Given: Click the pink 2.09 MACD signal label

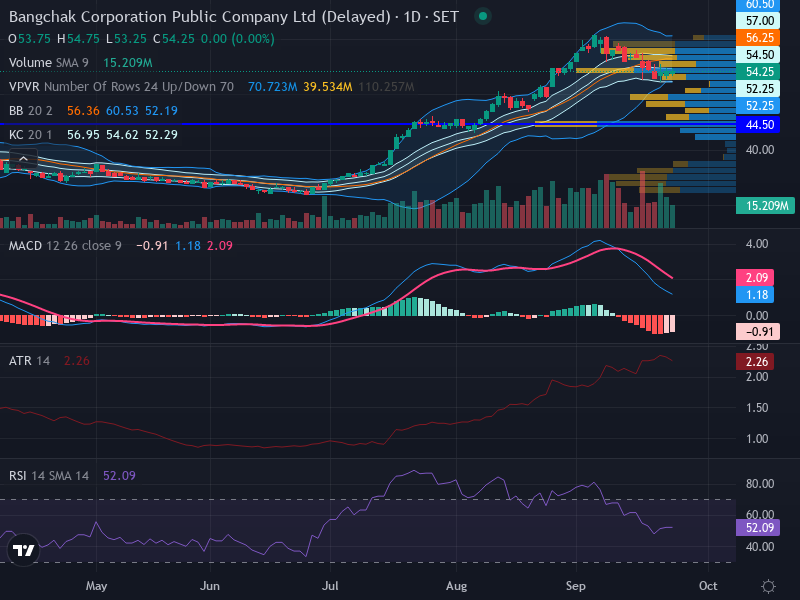Looking at the screenshot, I should pyautogui.click(x=755, y=278).
